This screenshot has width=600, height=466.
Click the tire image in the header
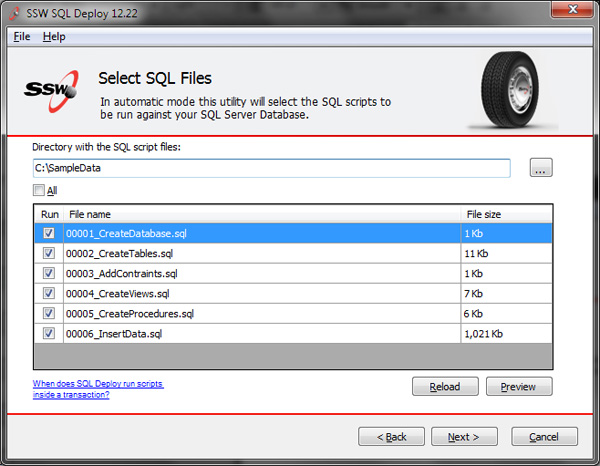click(x=510, y=90)
